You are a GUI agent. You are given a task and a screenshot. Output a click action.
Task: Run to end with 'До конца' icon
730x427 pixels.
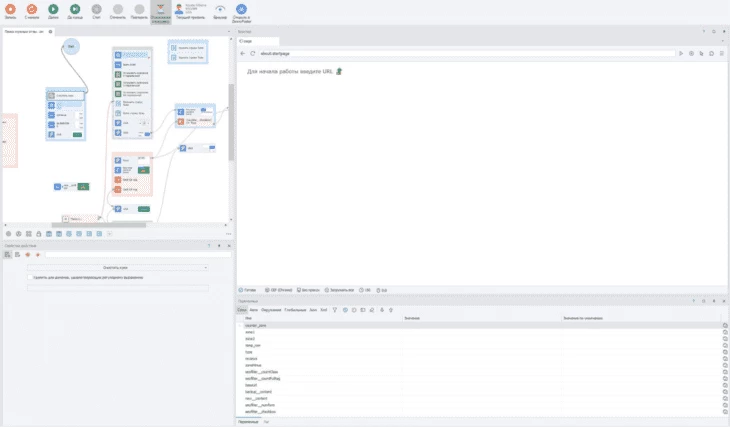75,10
